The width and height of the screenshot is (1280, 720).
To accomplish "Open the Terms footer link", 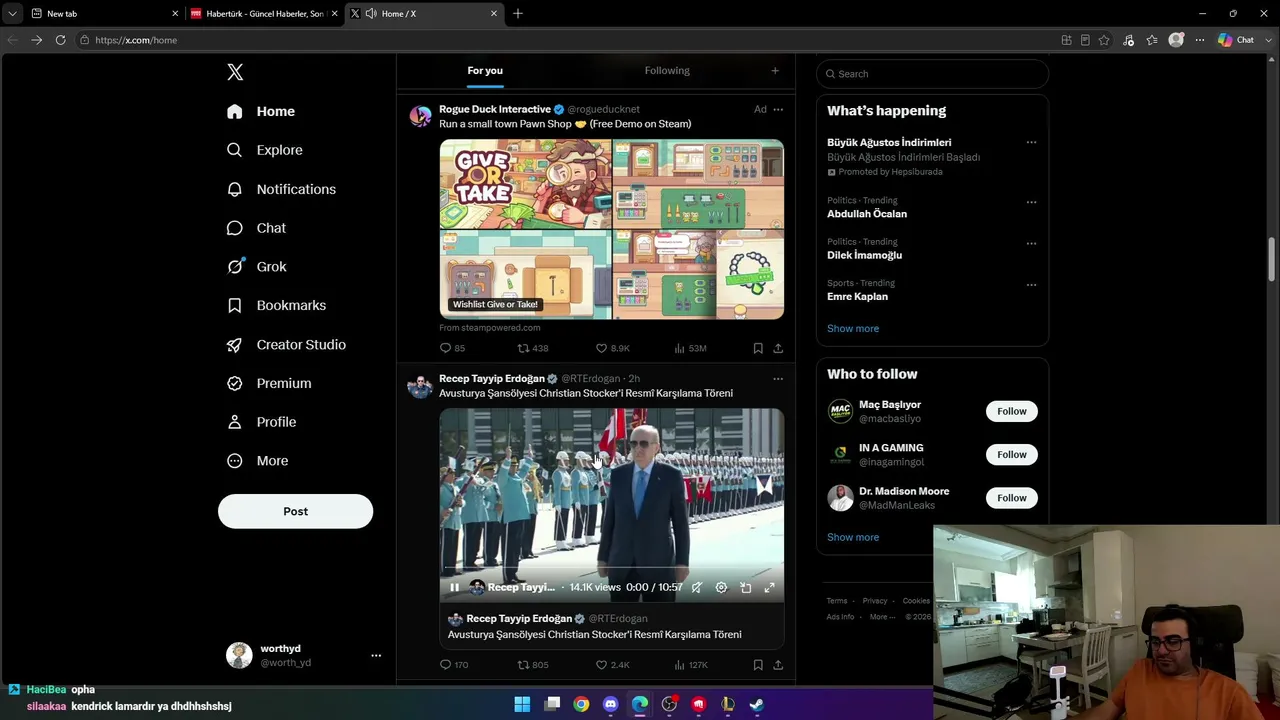I will 837,601.
